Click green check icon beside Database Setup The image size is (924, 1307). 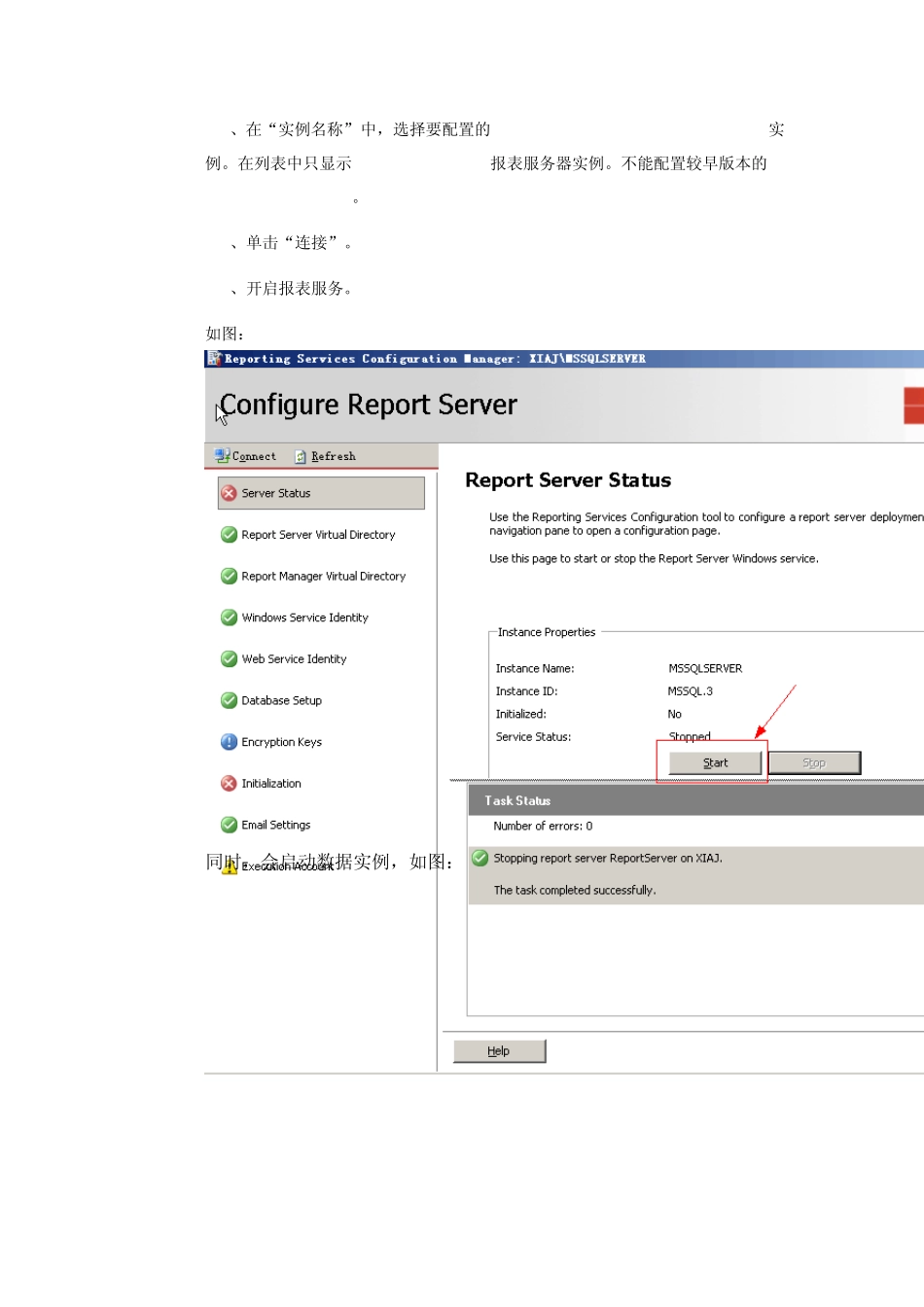point(229,700)
